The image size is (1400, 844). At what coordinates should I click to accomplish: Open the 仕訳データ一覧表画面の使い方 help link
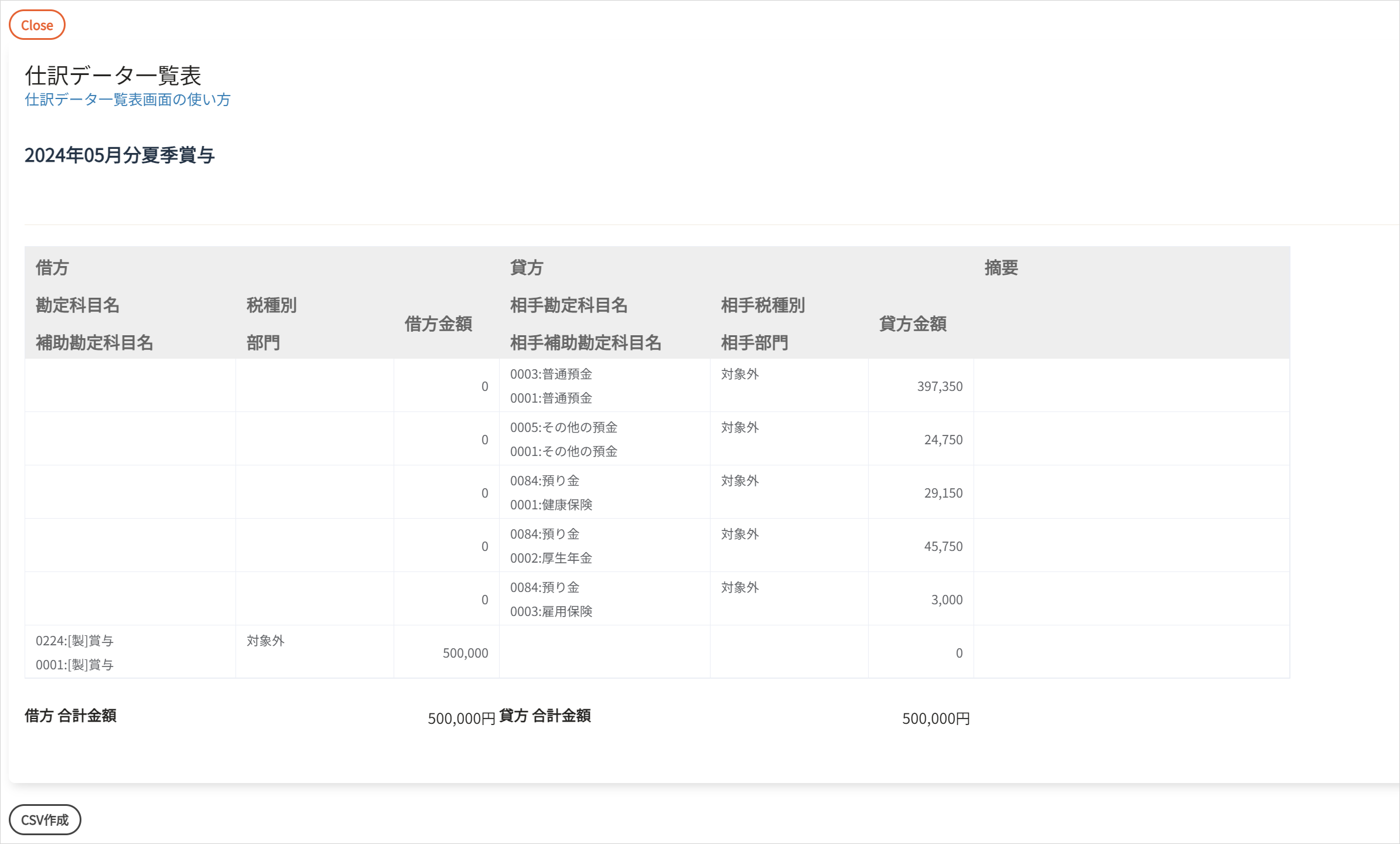coord(128,100)
